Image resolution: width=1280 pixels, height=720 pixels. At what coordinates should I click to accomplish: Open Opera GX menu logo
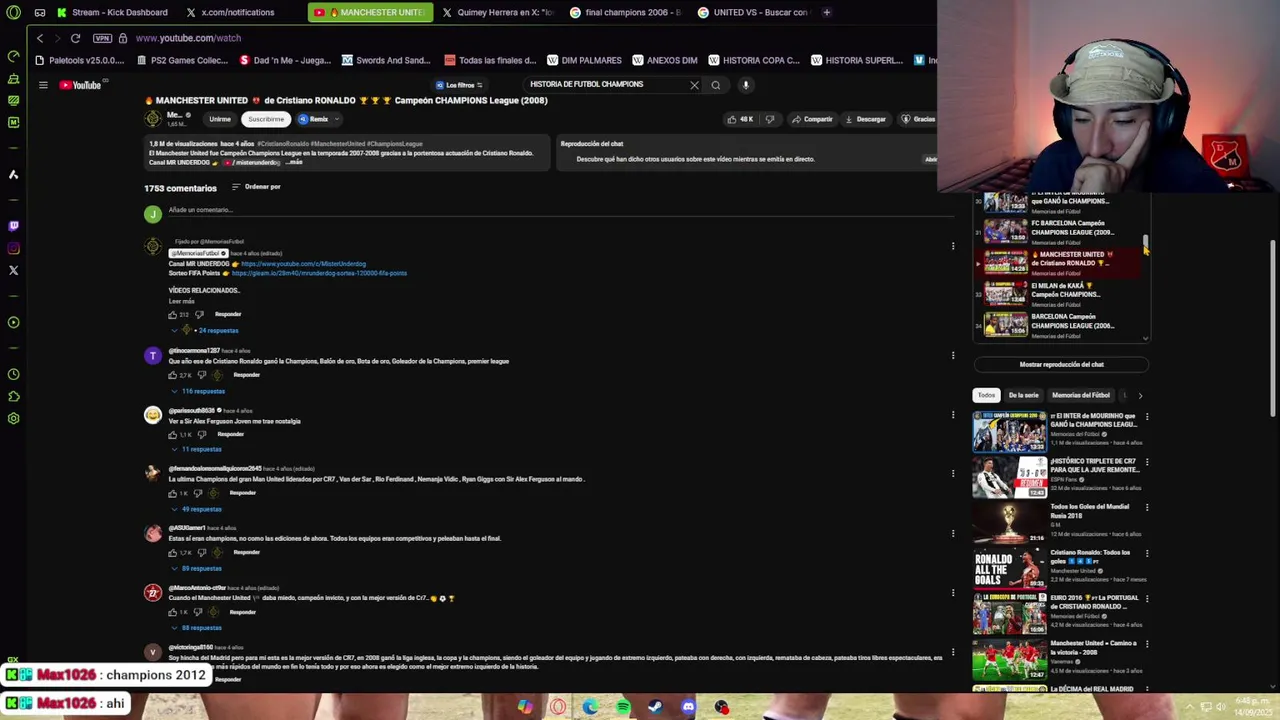[x=13, y=12]
